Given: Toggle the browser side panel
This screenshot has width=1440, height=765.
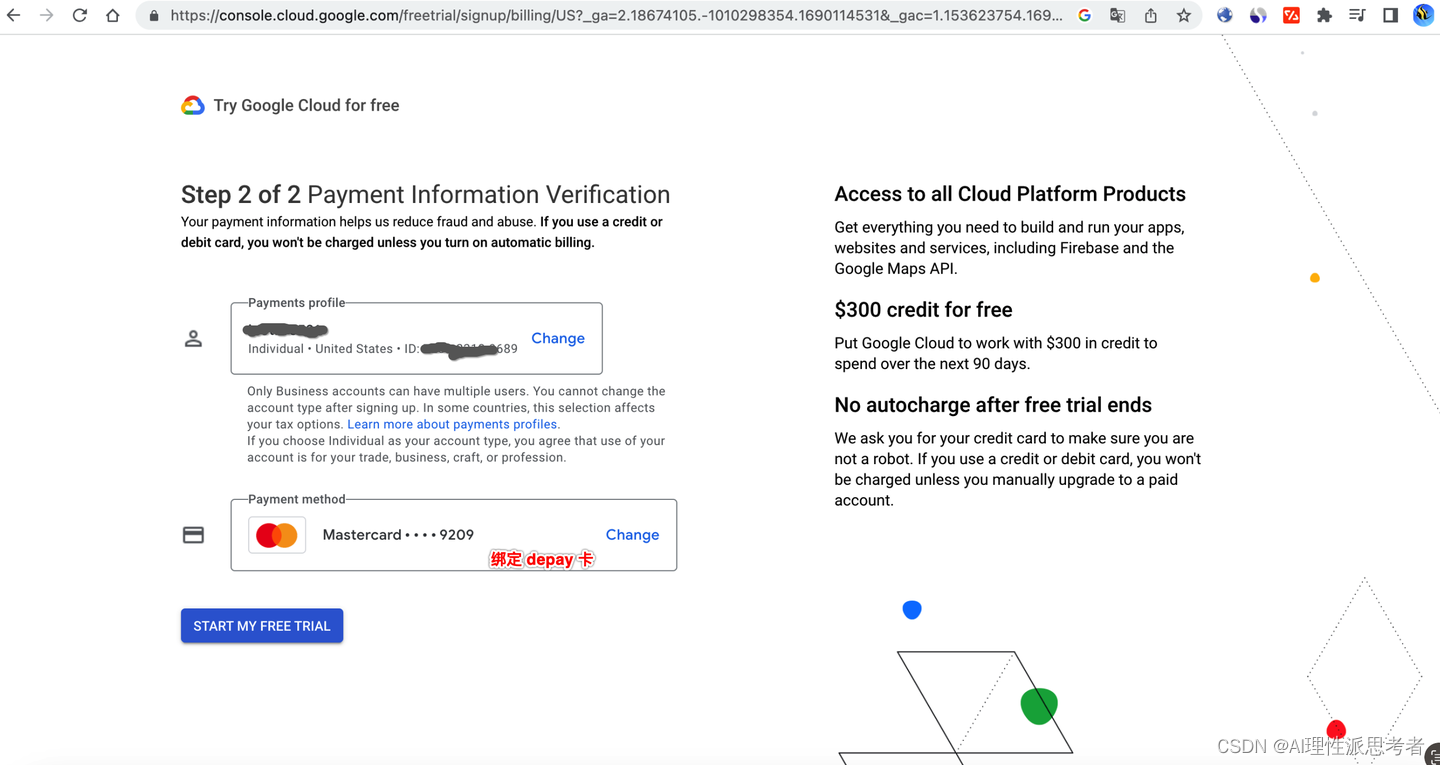Looking at the screenshot, I should pyautogui.click(x=1390, y=16).
